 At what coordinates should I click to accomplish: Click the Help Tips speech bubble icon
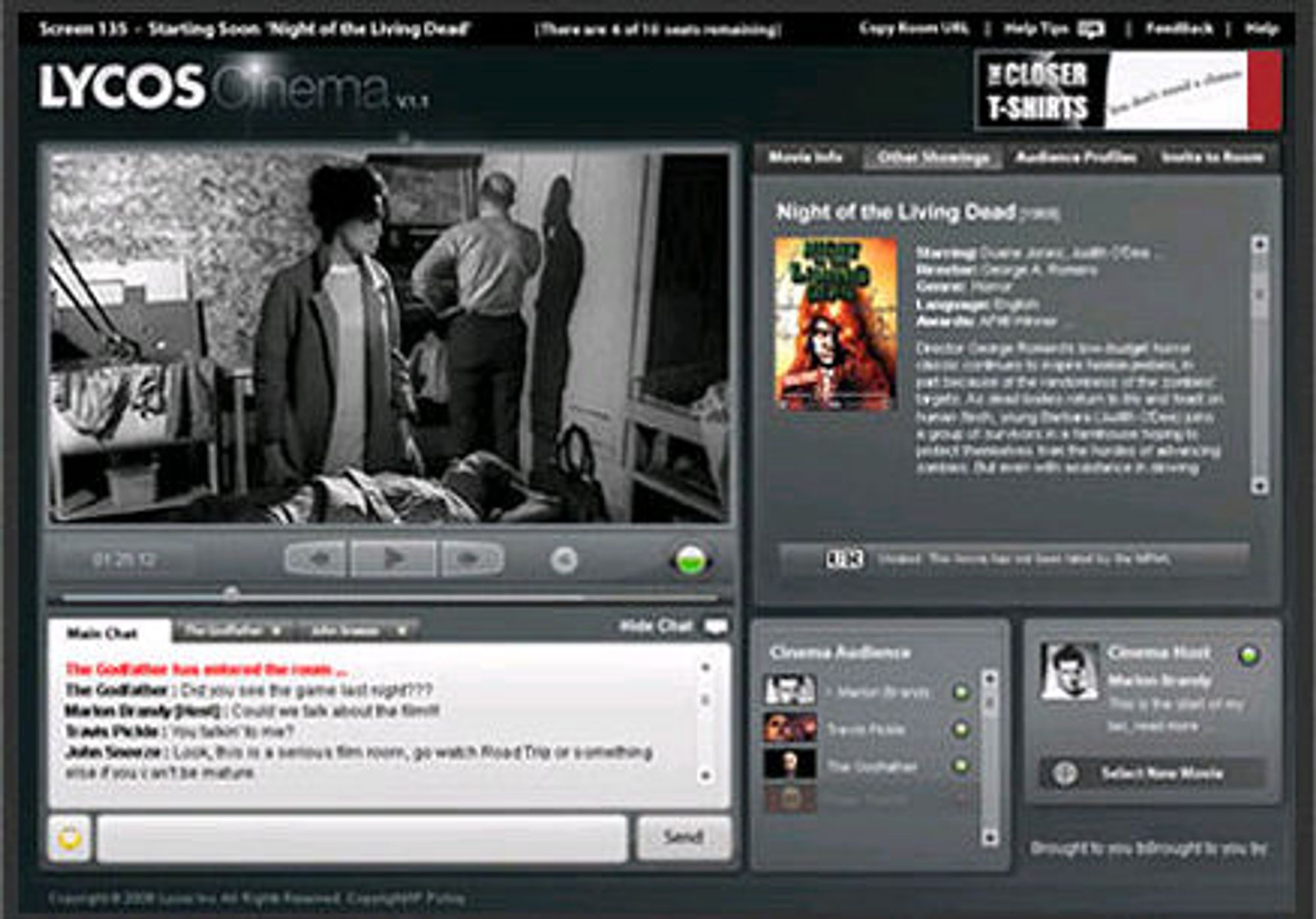(1092, 29)
